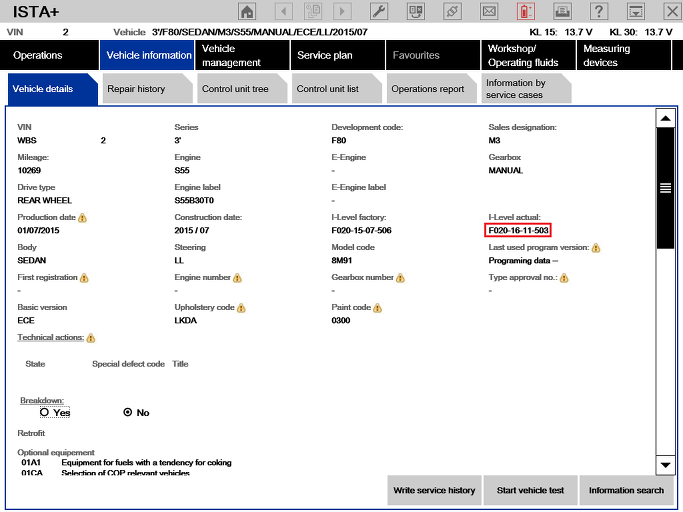The image size is (683, 512).
Task: Open the connection manager plug icon
Action: (x=452, y=11)
